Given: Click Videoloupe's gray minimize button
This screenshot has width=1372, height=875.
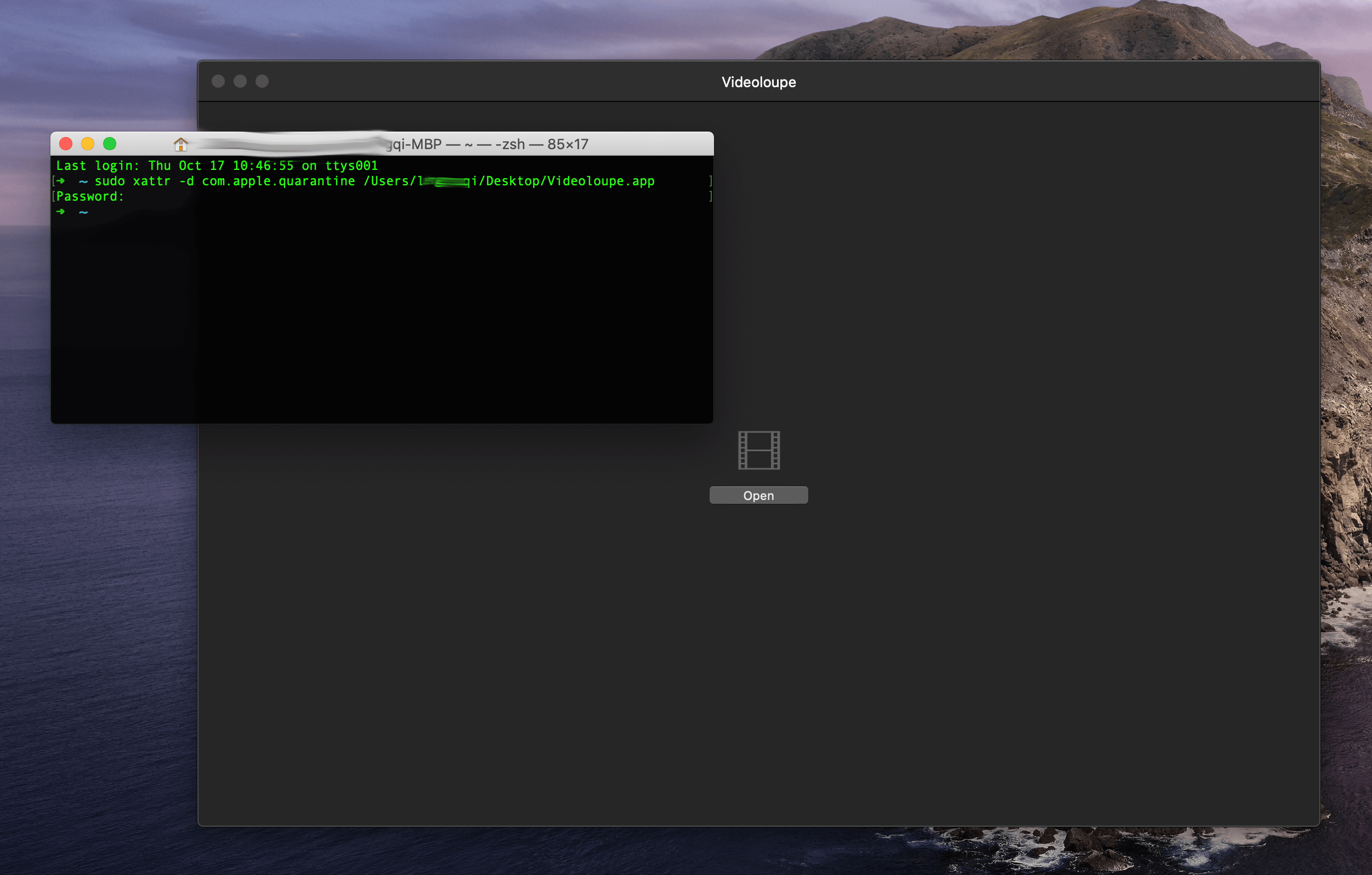Looking at the screenshot, I should 240,82.
